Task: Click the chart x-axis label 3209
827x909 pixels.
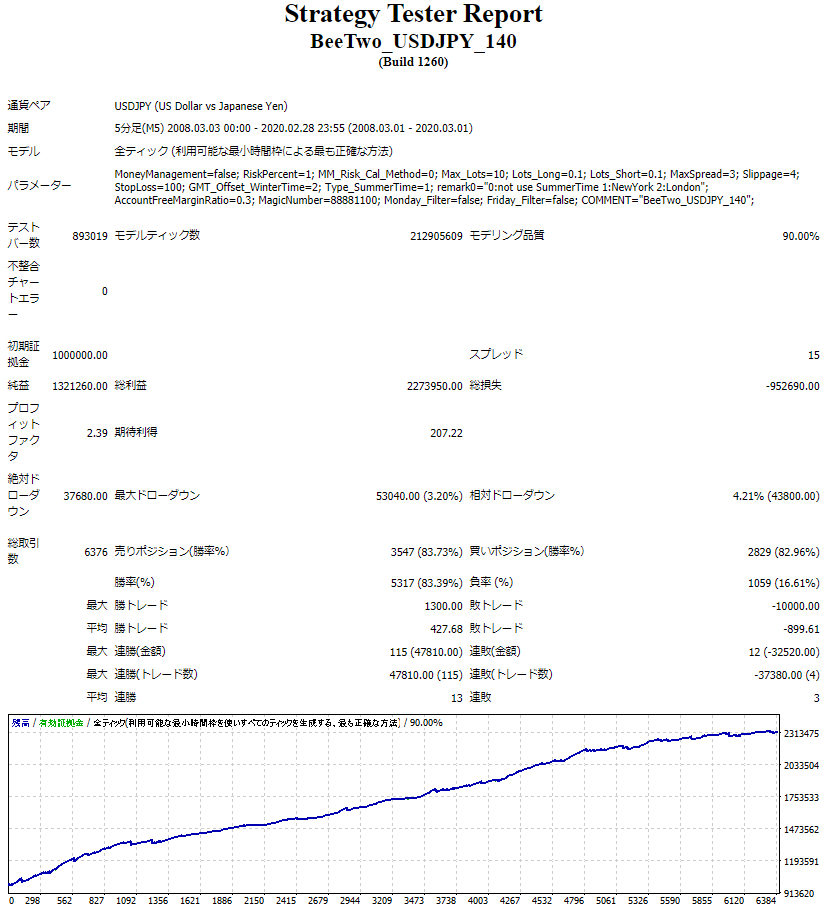Action: click(381, 900)
